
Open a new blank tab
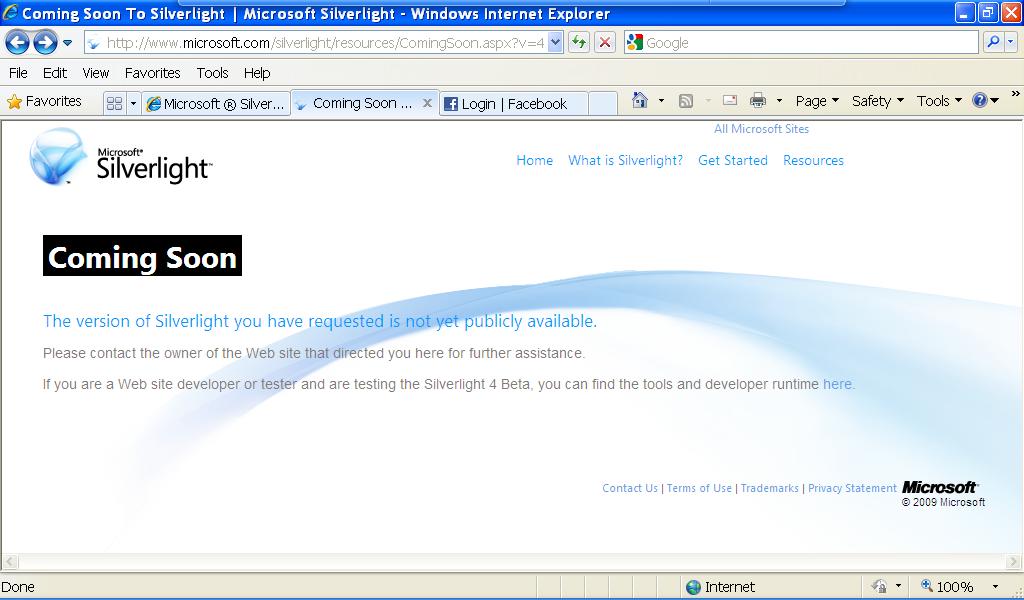[603, 103]
